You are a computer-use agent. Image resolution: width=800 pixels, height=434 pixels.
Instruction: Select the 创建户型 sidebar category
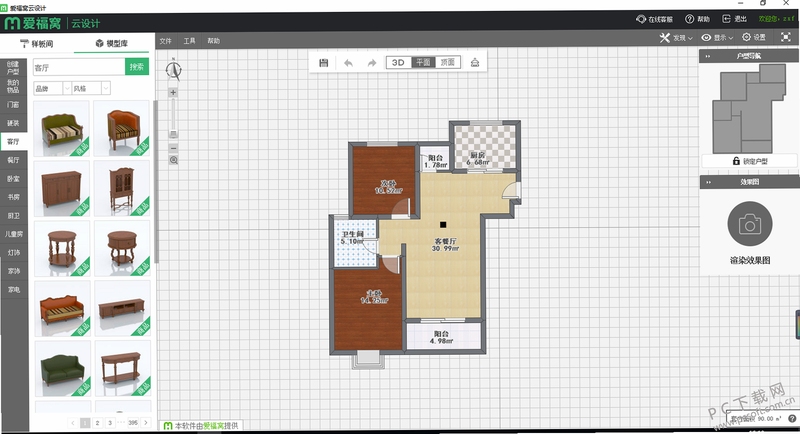point(13,67)
